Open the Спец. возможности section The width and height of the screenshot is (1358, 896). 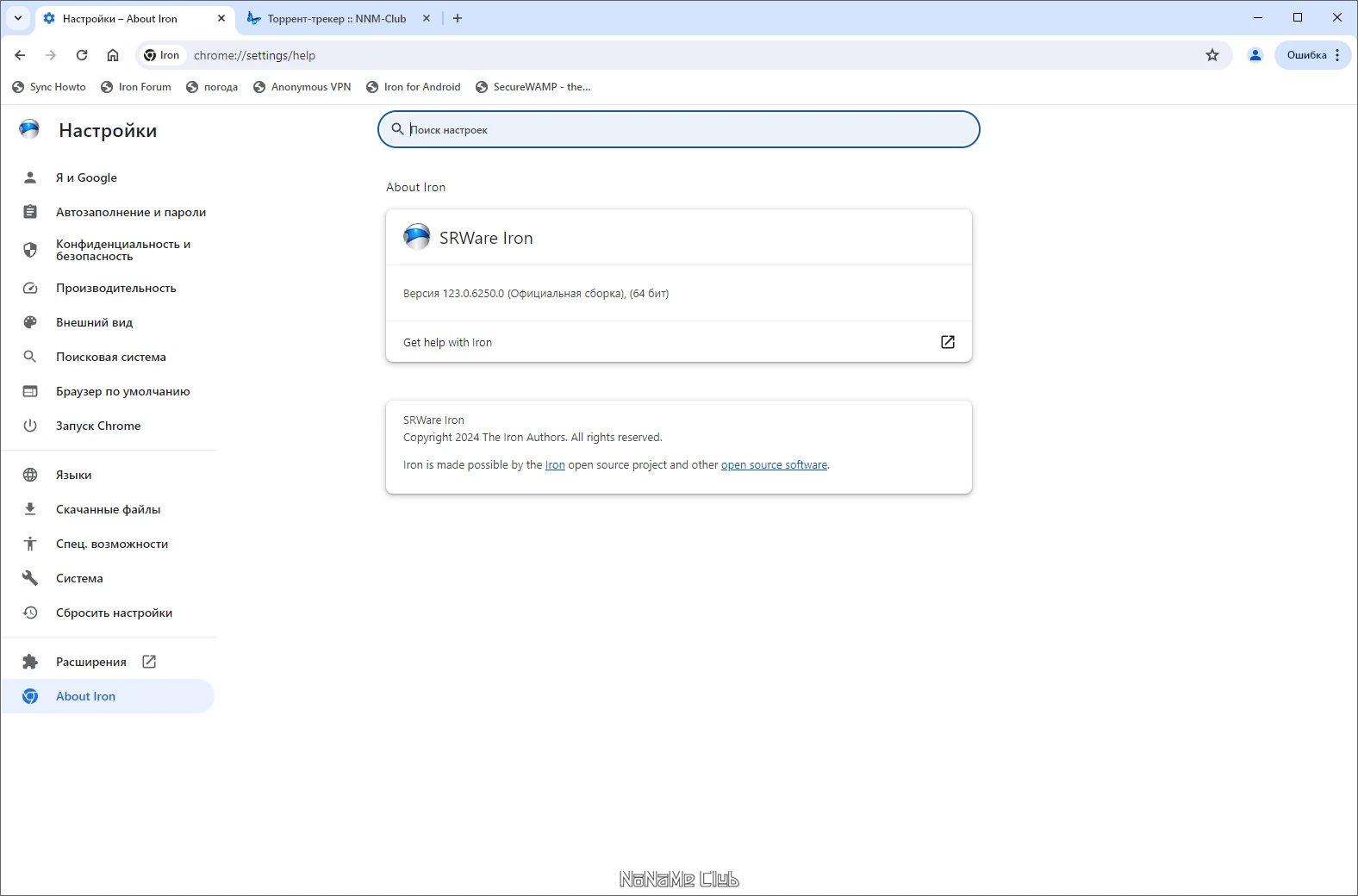pyautogui.click(x=108, y=544)
